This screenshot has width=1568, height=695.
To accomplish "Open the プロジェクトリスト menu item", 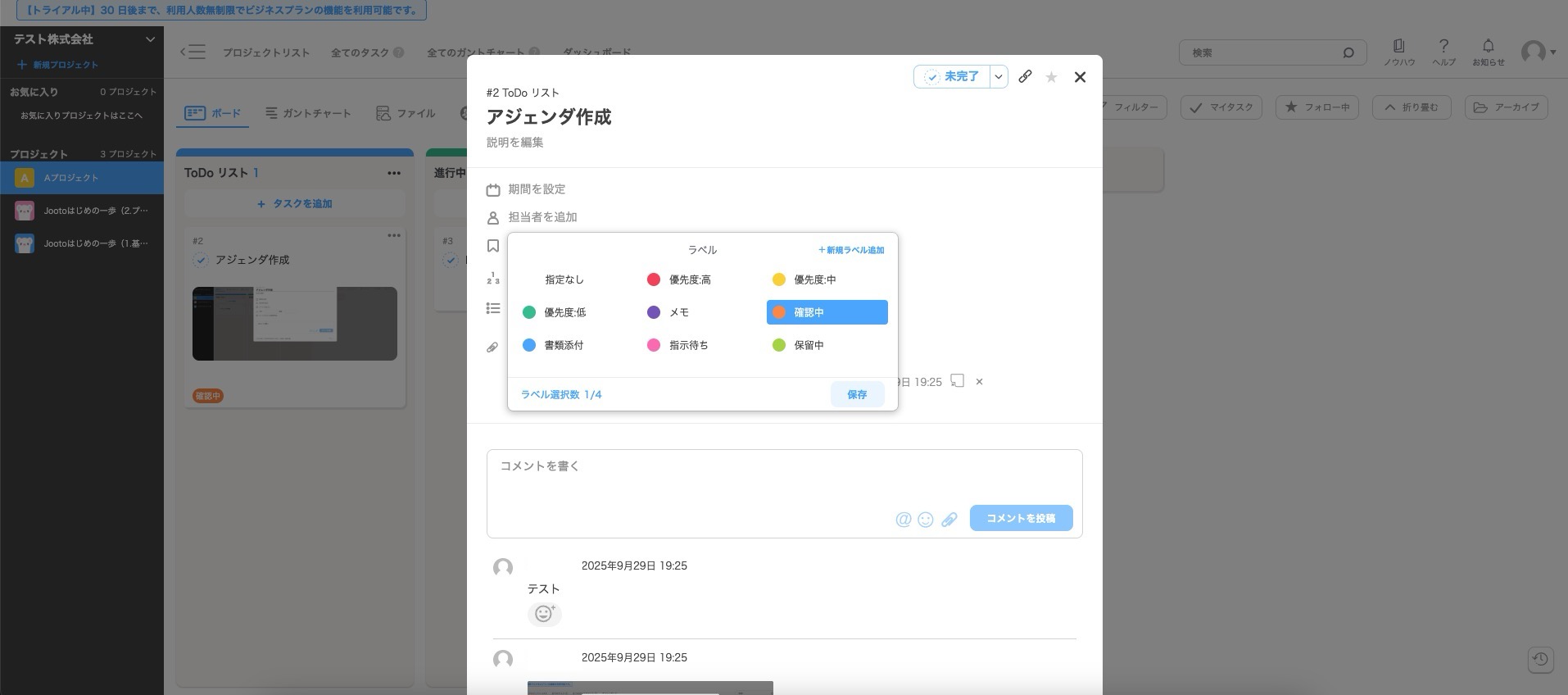I will (x=266, y=52).
